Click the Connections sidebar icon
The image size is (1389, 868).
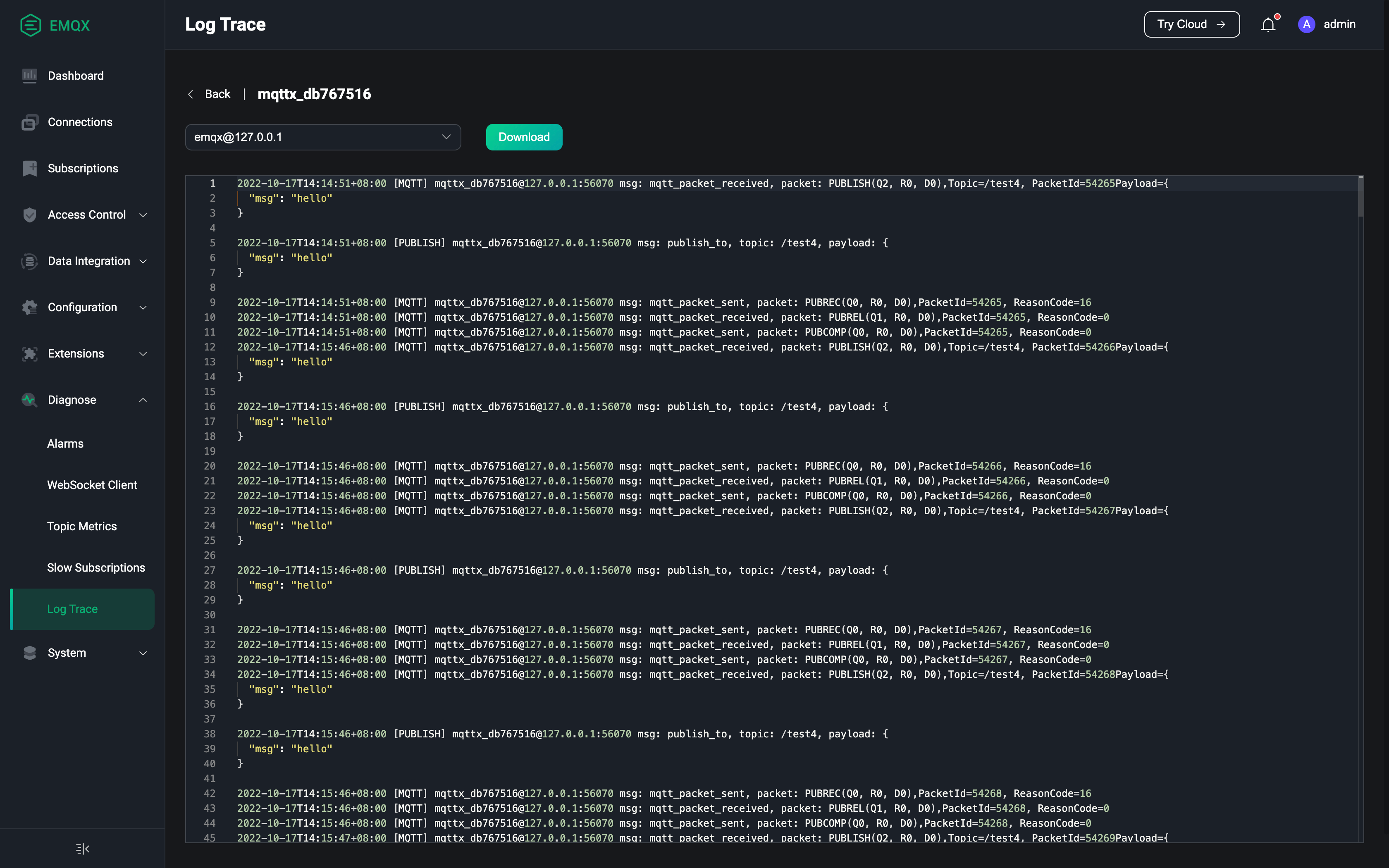pos(29,122)
